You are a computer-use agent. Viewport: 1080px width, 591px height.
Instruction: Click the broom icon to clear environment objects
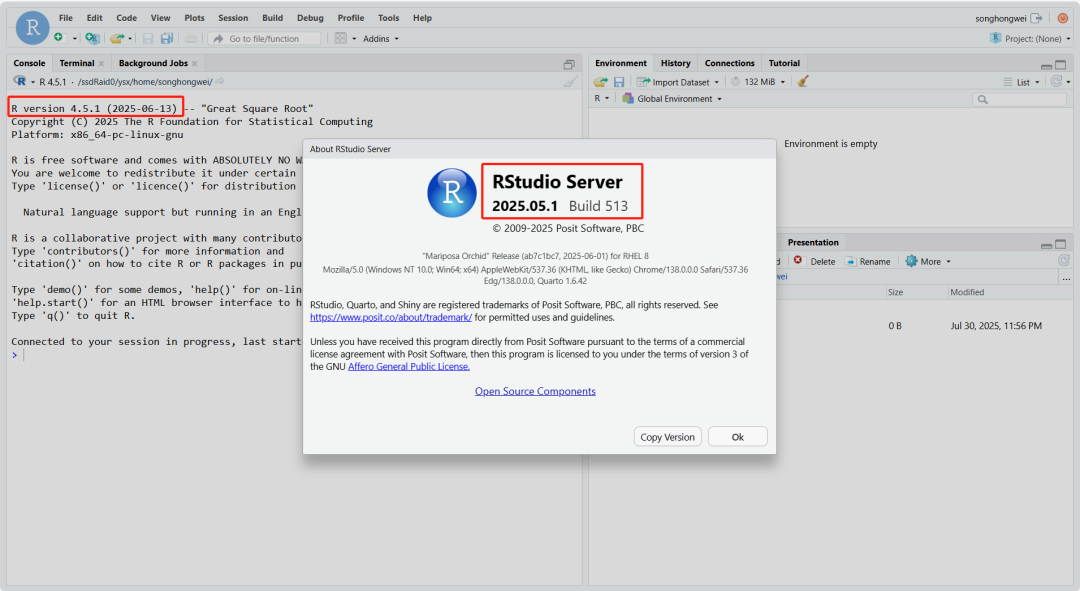pos(803,81)
